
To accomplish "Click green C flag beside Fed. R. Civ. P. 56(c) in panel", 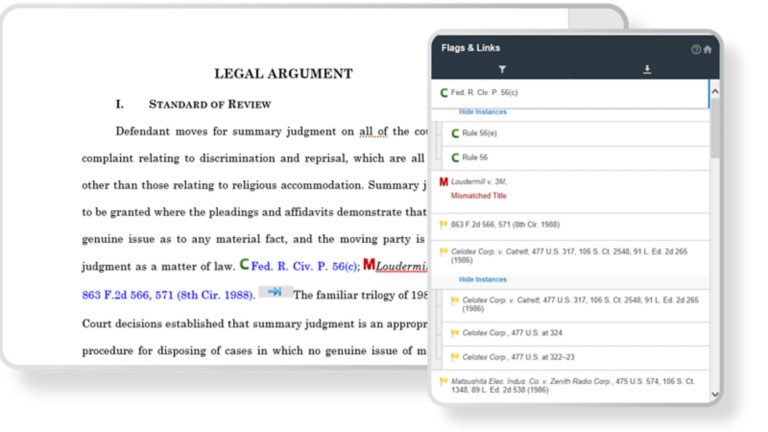I will tap(444, 93).
